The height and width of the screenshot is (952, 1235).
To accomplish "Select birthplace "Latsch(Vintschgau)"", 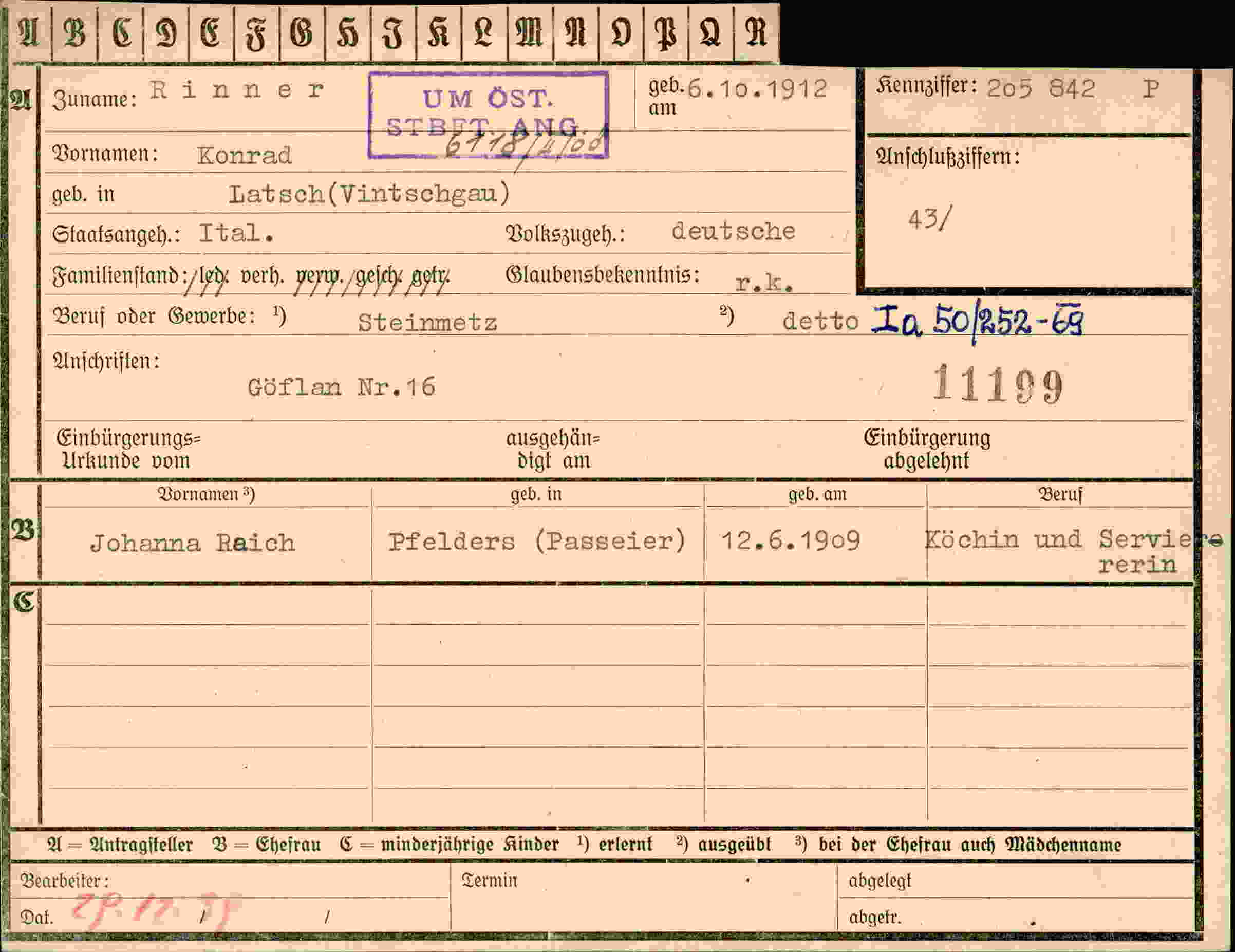I will (370, 194).
